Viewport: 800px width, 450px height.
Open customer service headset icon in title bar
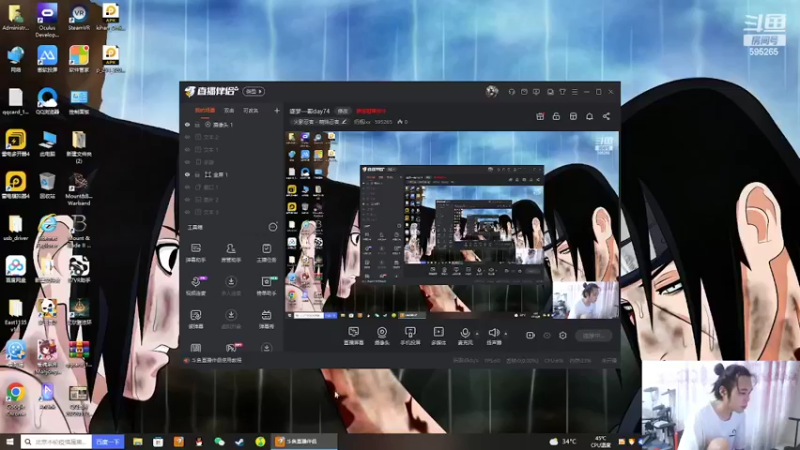[511, 92]
